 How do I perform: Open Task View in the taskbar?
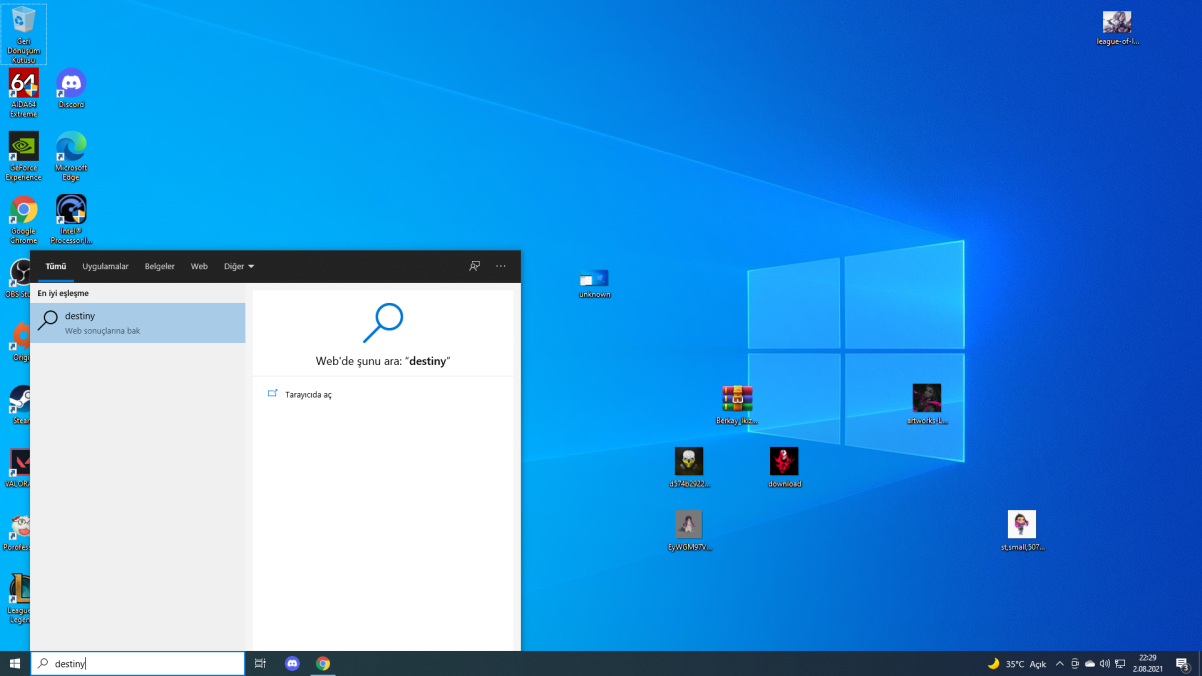coord(260,663)
